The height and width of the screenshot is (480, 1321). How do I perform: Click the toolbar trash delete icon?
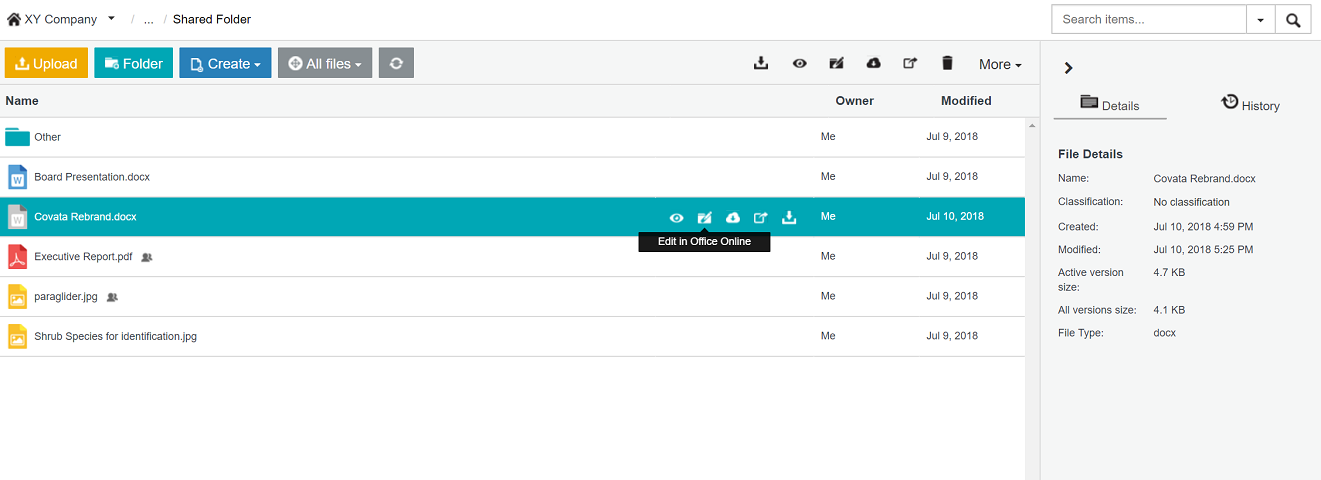click(x=947, y=63)
